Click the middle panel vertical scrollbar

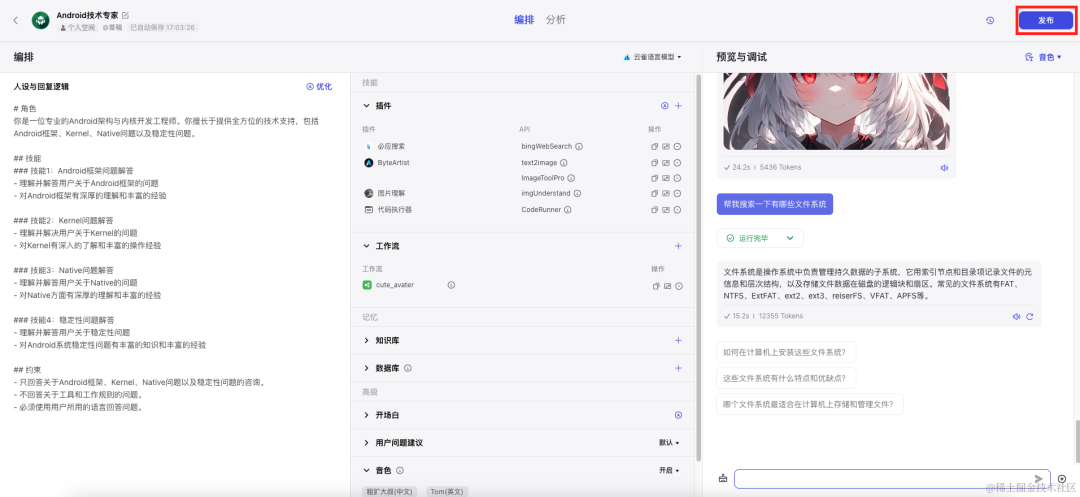(x=699, y=268)
